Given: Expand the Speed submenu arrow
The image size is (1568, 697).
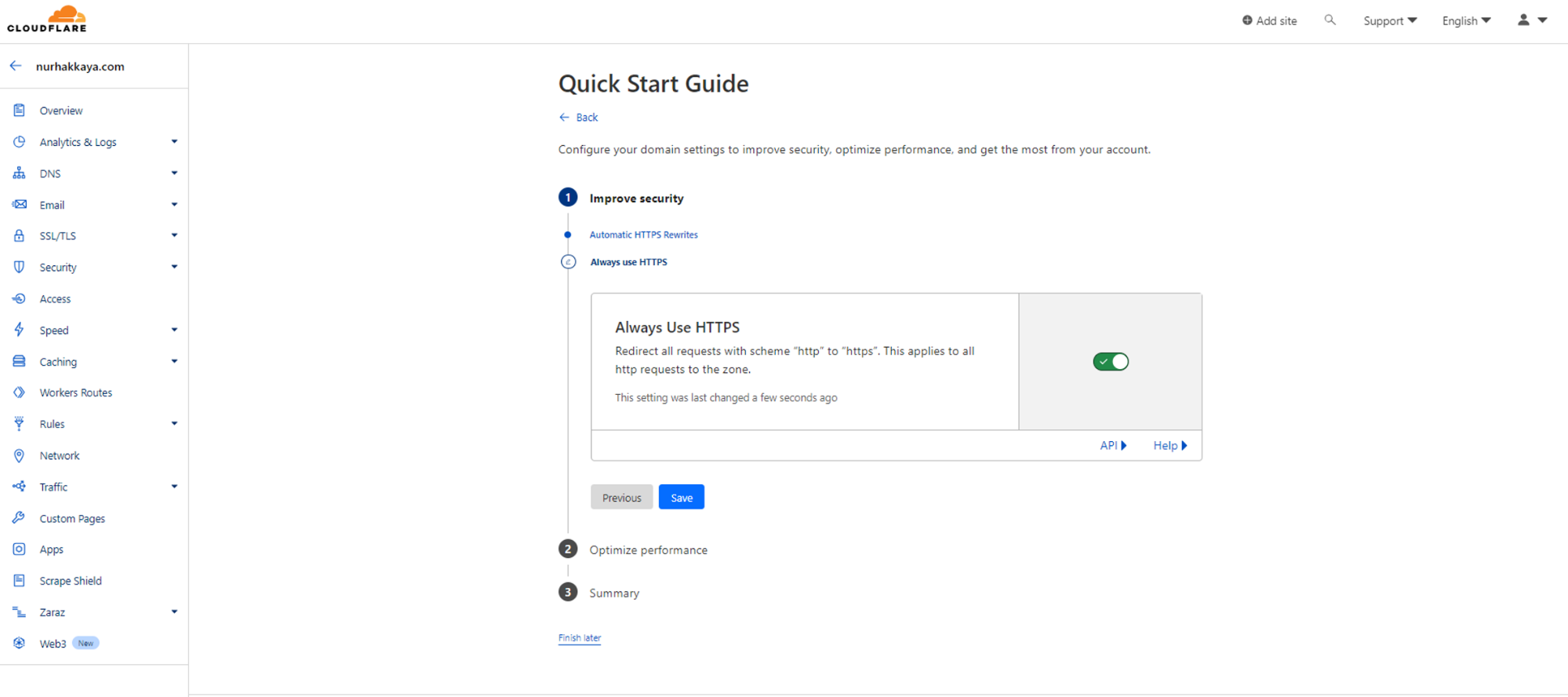Looking at the screenshot, I should click(174, 330).
